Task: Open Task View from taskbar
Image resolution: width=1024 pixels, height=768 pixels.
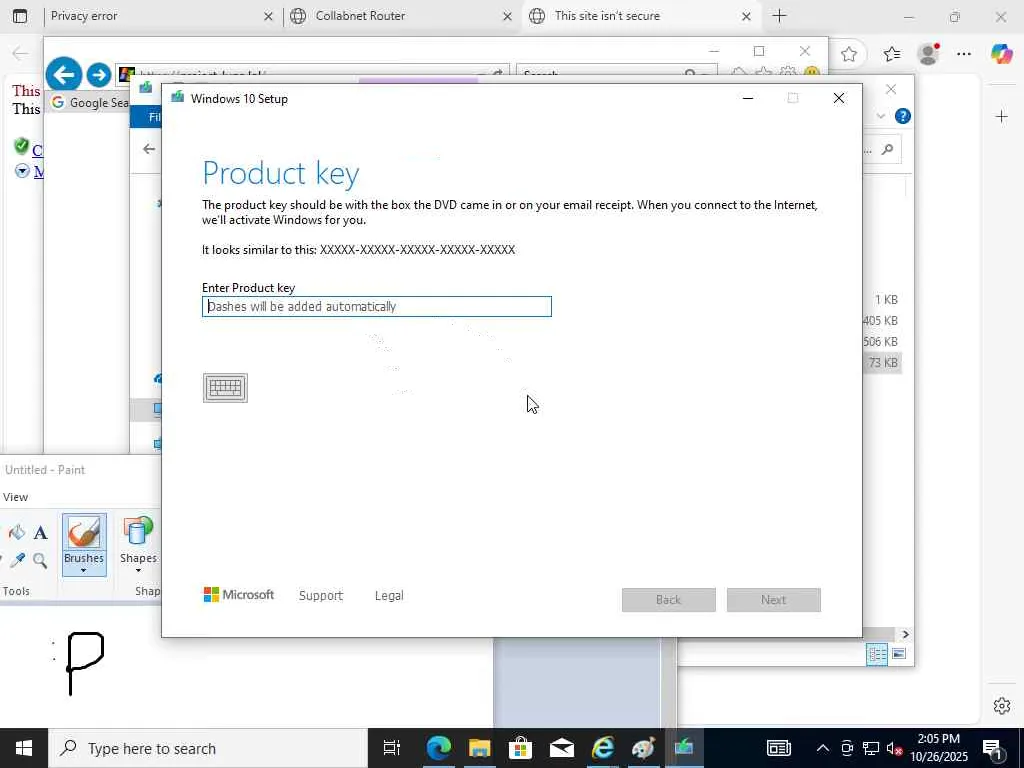Action: pyautogui.click(x=391, y=748)
